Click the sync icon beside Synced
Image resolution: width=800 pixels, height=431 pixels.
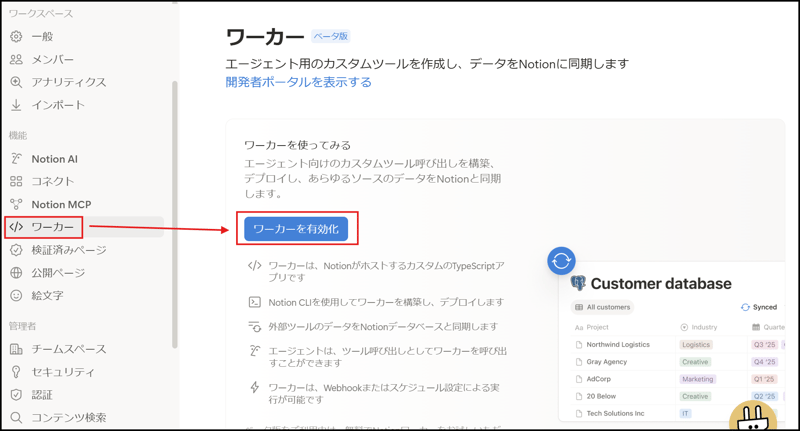coord(745,307)
